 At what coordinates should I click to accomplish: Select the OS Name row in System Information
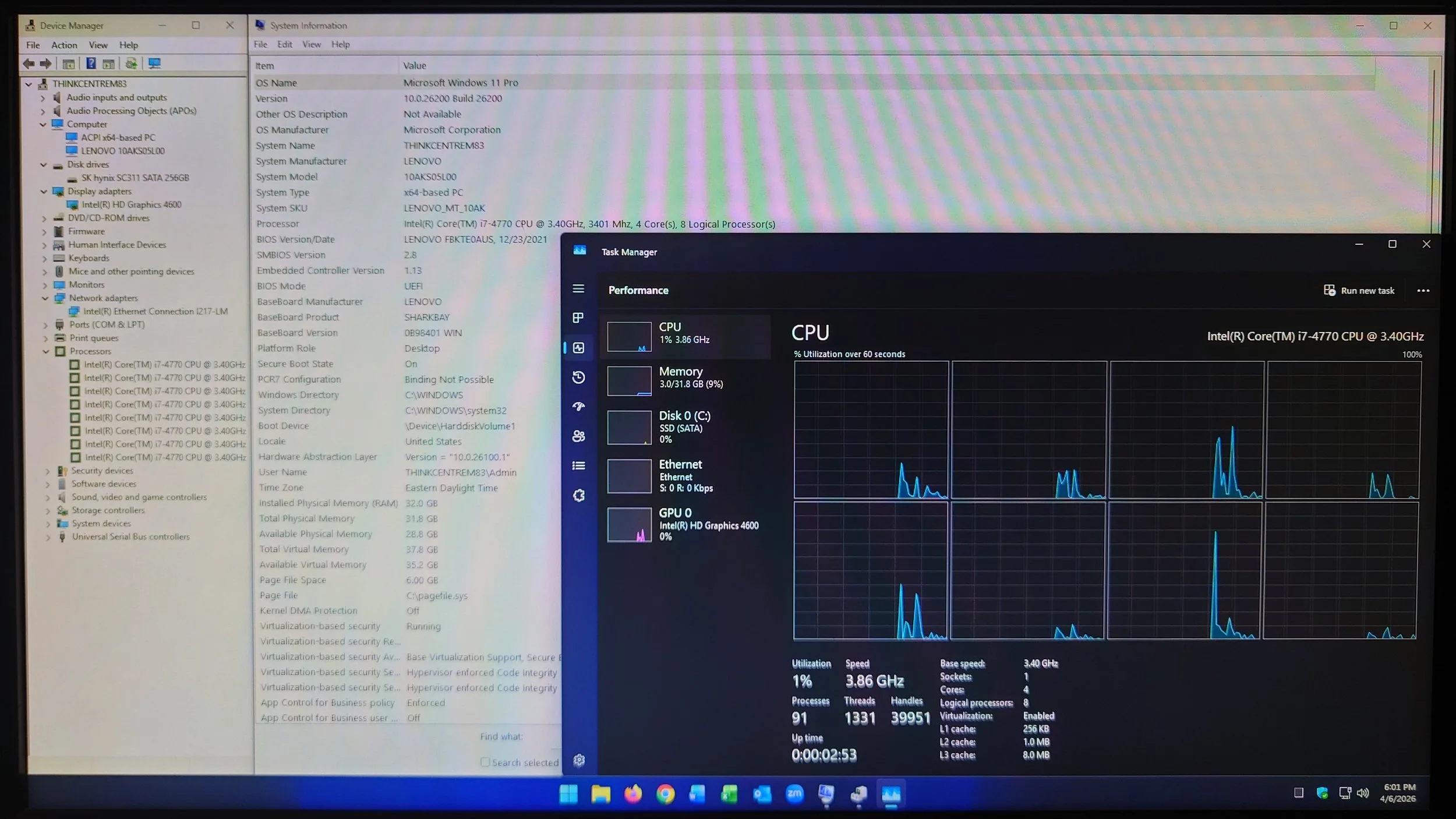(814, 83)
